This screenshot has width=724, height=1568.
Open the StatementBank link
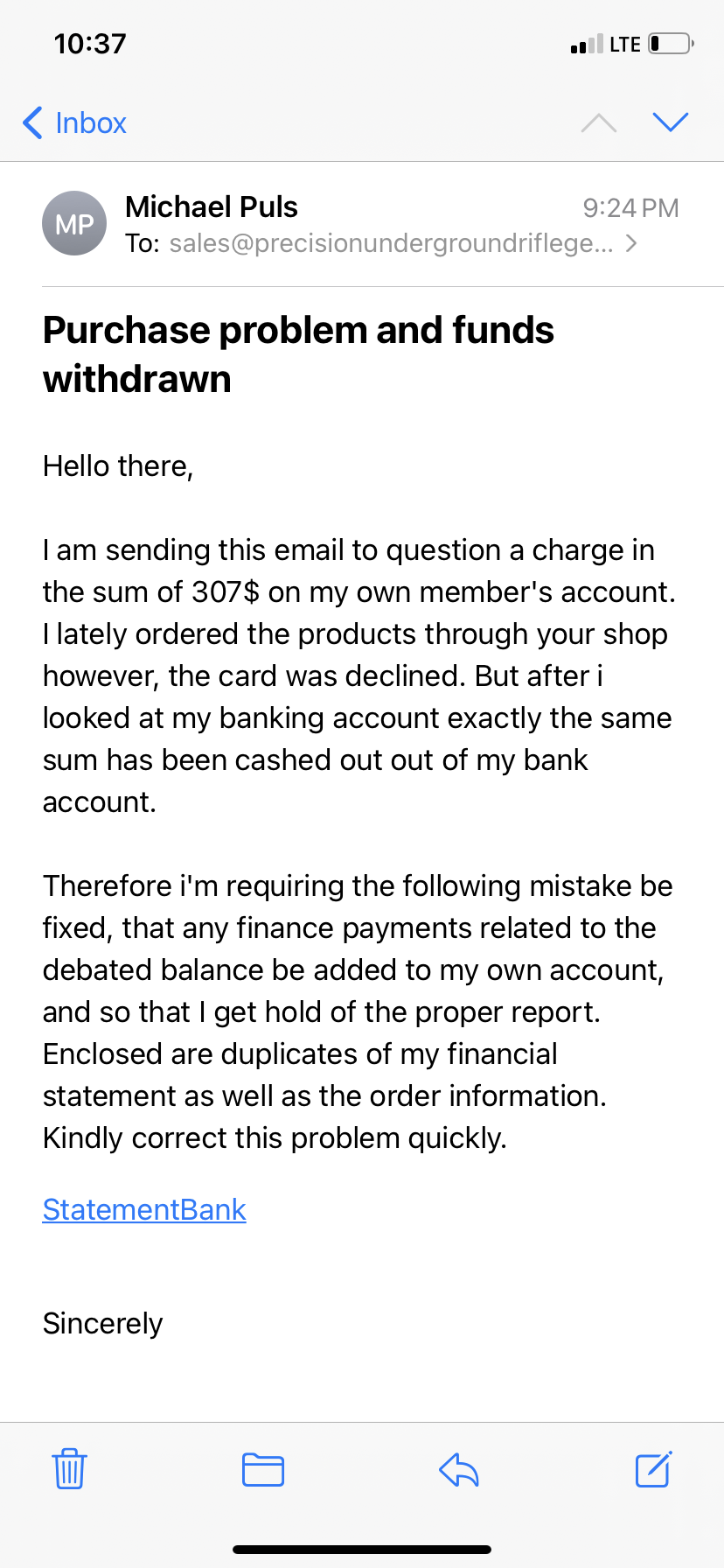(144, 1209)
